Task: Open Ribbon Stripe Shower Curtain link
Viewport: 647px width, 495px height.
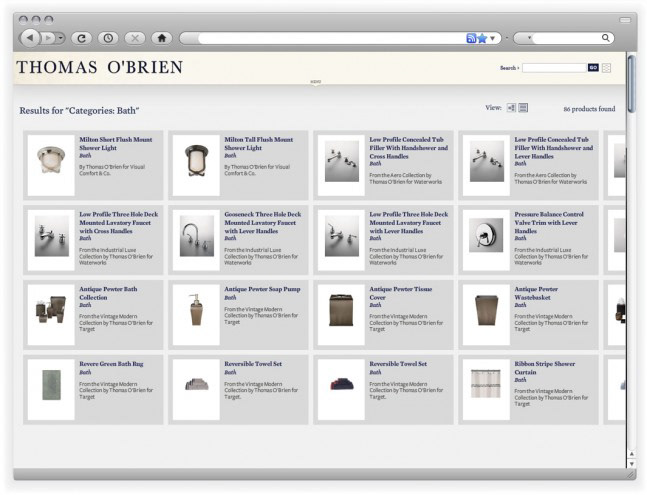Action: pyautogui.click(x=545, y=368)
